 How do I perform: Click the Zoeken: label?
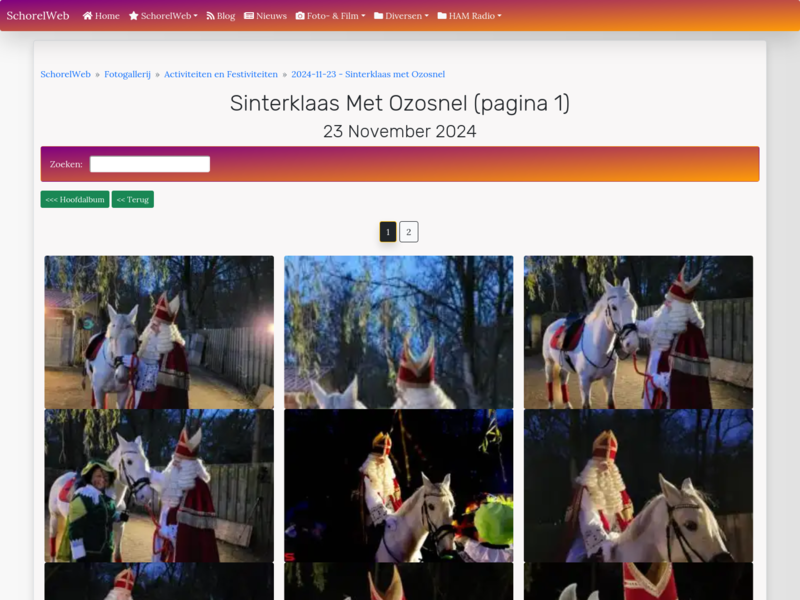(66, 164)
